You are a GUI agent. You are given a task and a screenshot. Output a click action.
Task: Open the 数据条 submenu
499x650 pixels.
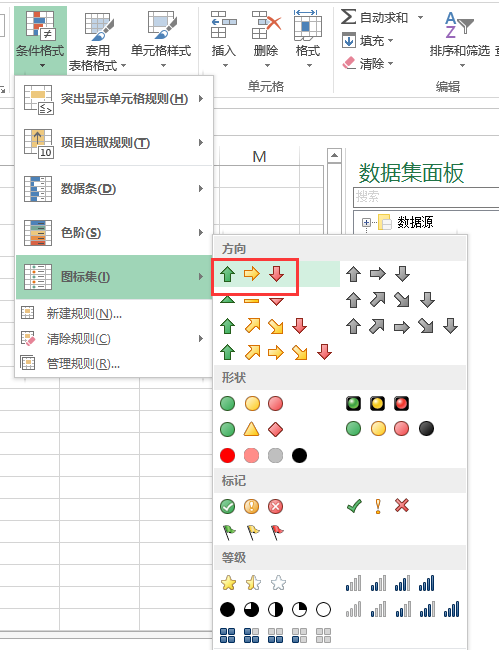click(x=114, y=189)
